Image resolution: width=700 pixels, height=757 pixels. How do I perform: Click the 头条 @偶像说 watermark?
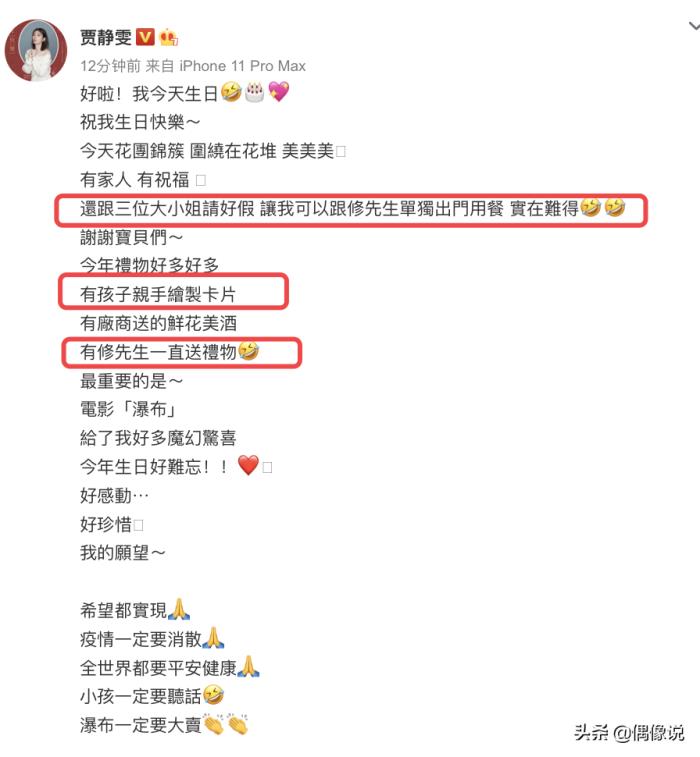pyautogui.click(x=629, y=733)
